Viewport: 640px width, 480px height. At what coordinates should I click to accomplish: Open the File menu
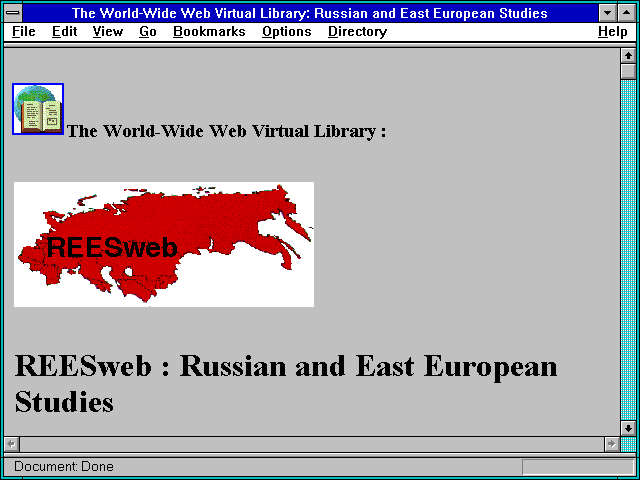24,32
